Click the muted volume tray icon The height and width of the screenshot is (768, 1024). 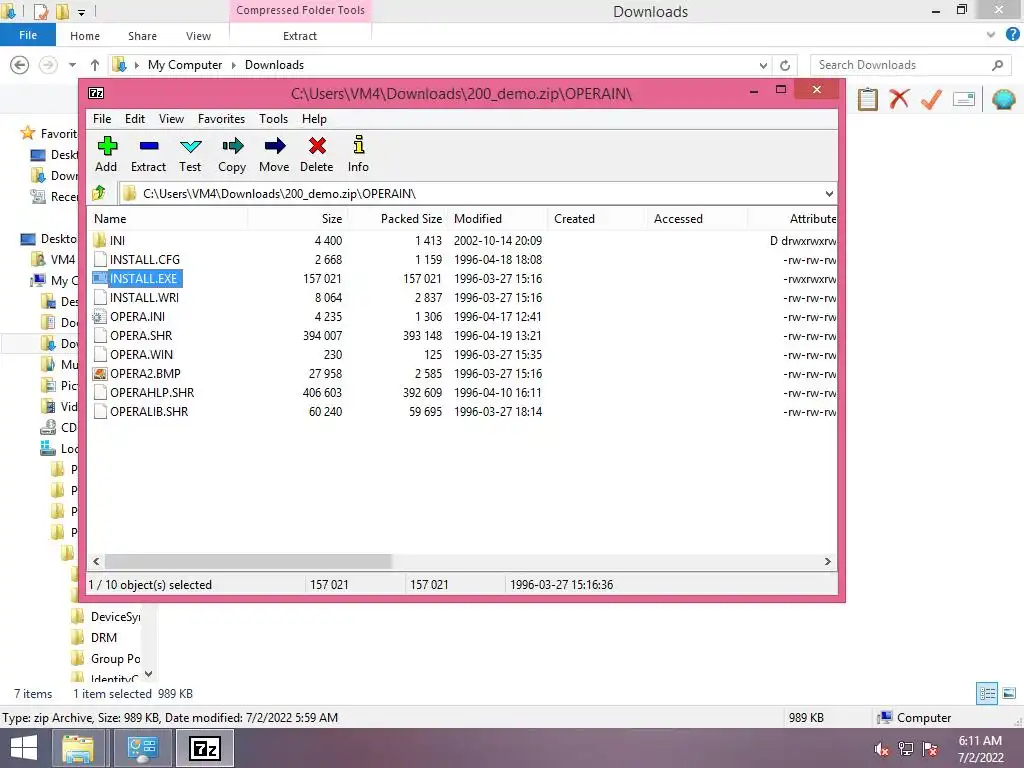(881, 749)
